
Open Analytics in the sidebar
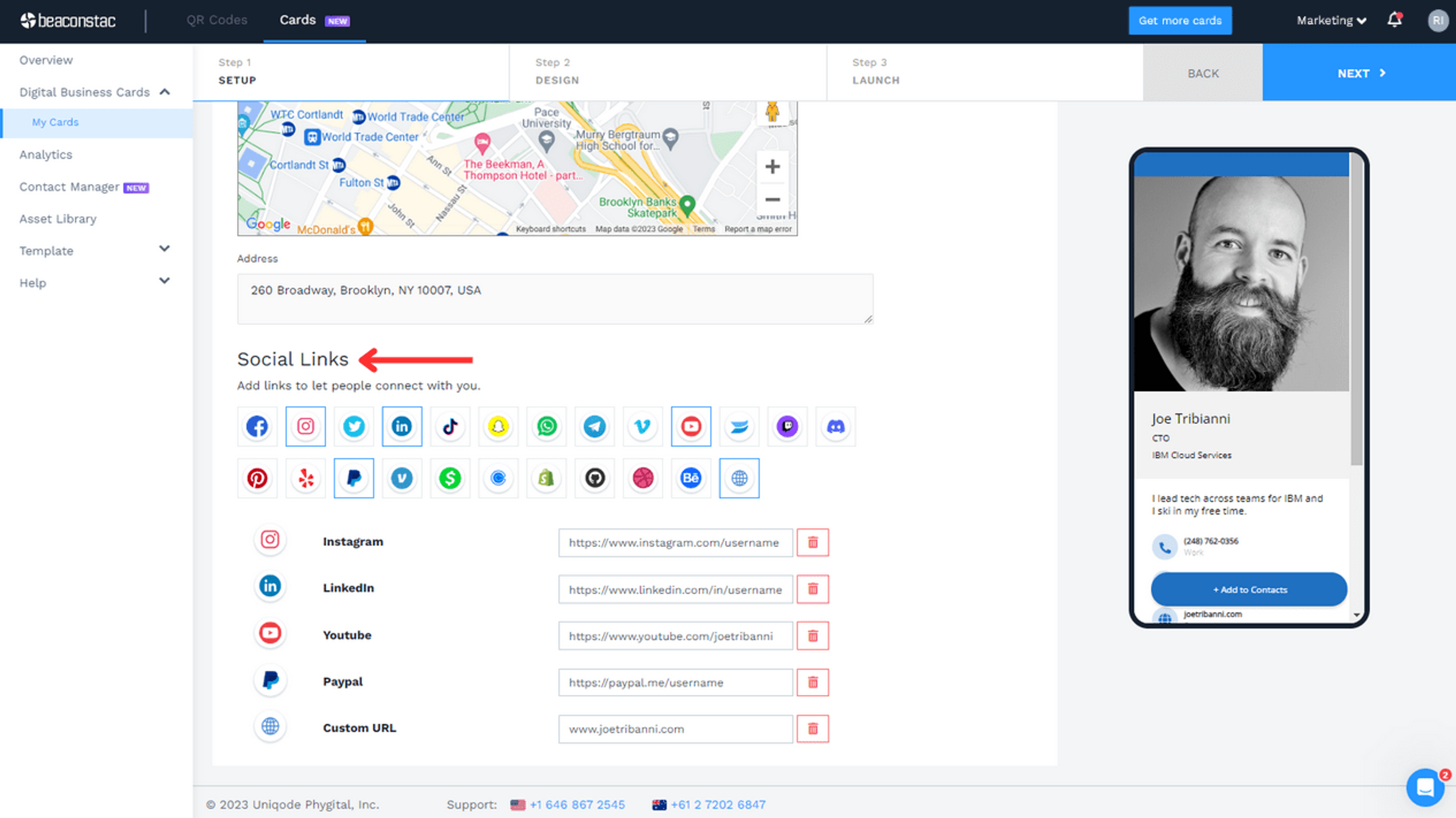pos(46,155)
